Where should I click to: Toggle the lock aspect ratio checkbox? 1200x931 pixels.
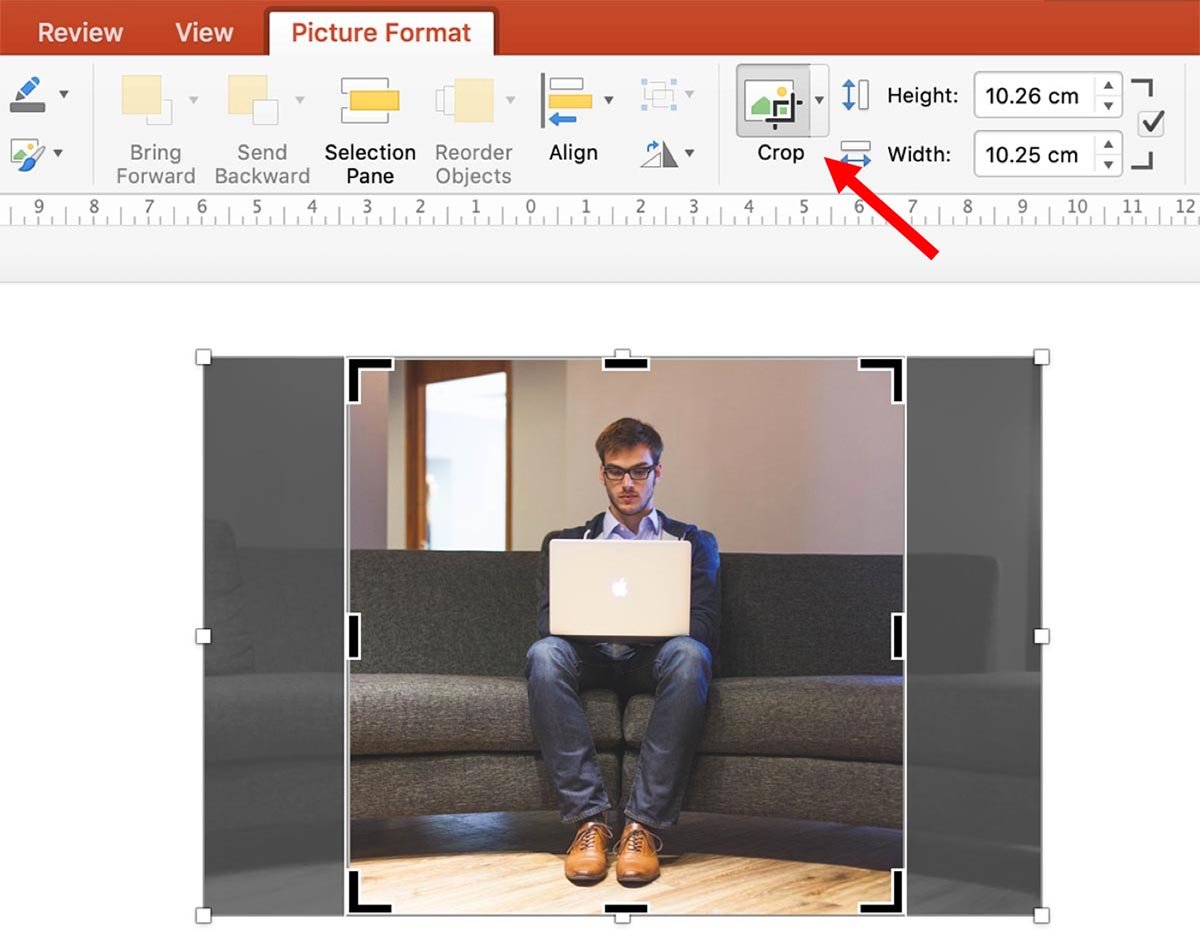tap(1152, 123)
